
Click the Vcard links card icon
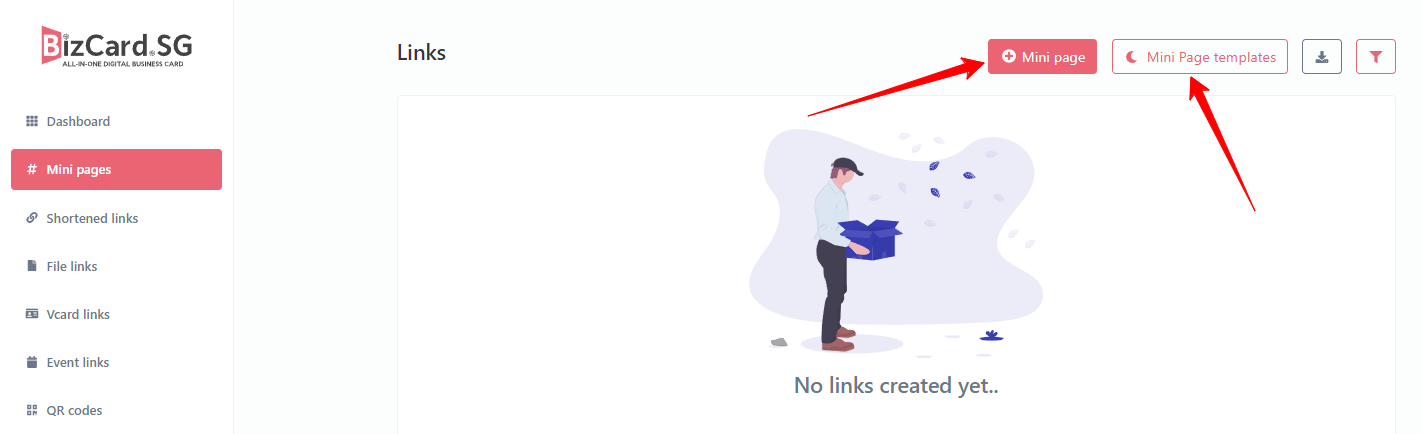[31, 314]
